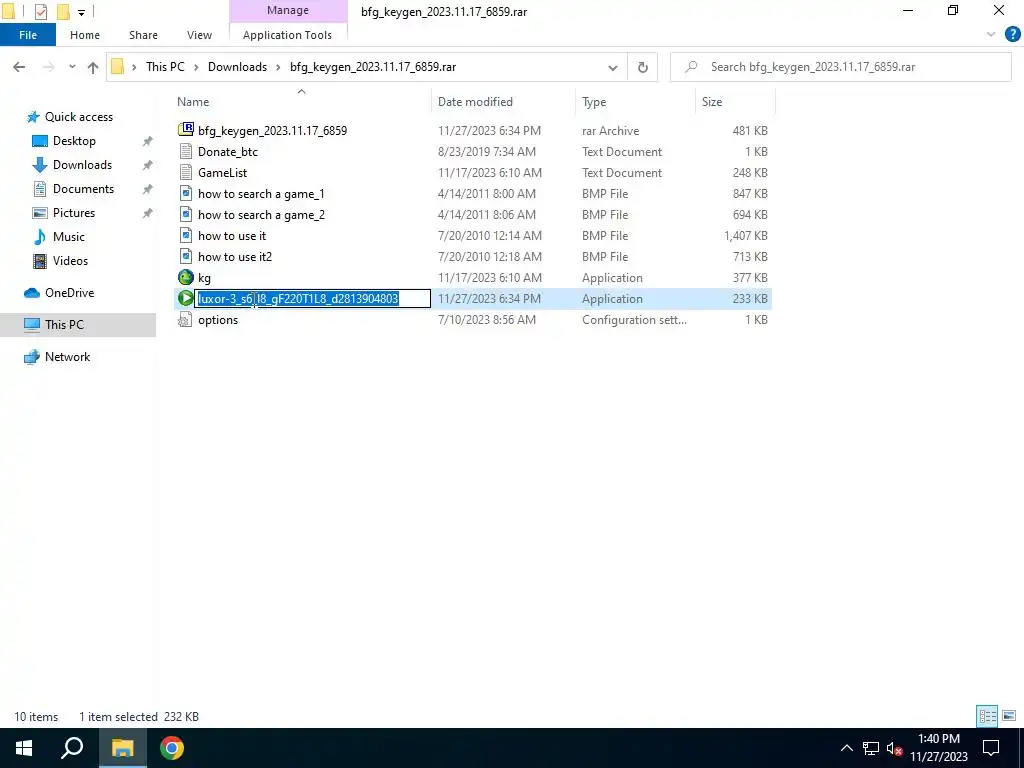Click inside the luxor-3 filename rename field
The width and height of the screenshot is (1024, 768).
(312, 298)
